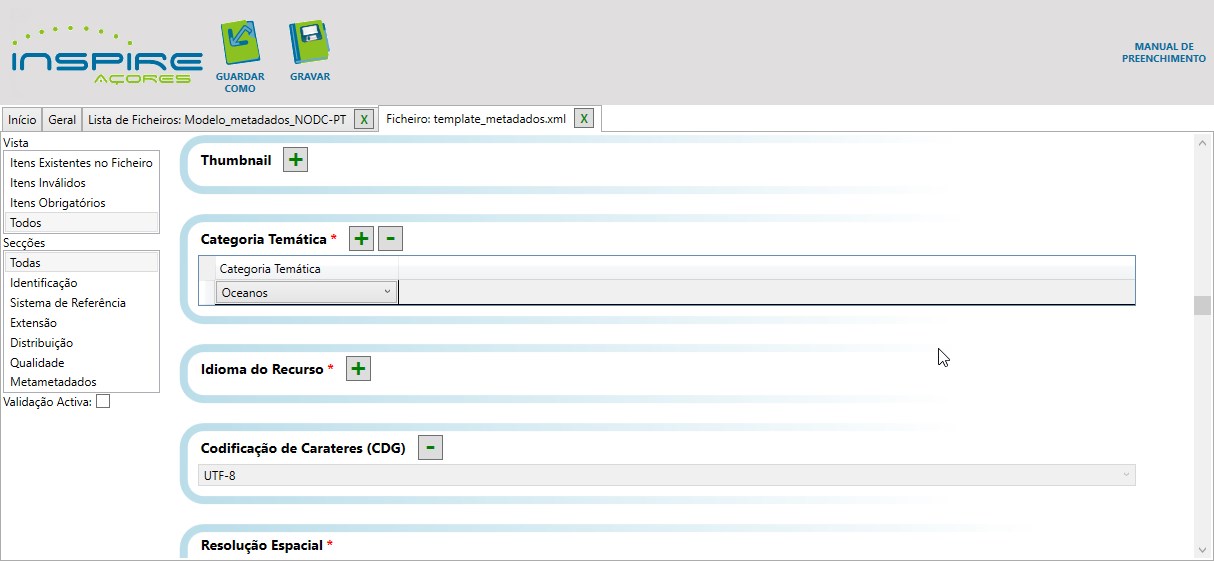Open the Oceanos category dropdown

click(x=306, y=293)
